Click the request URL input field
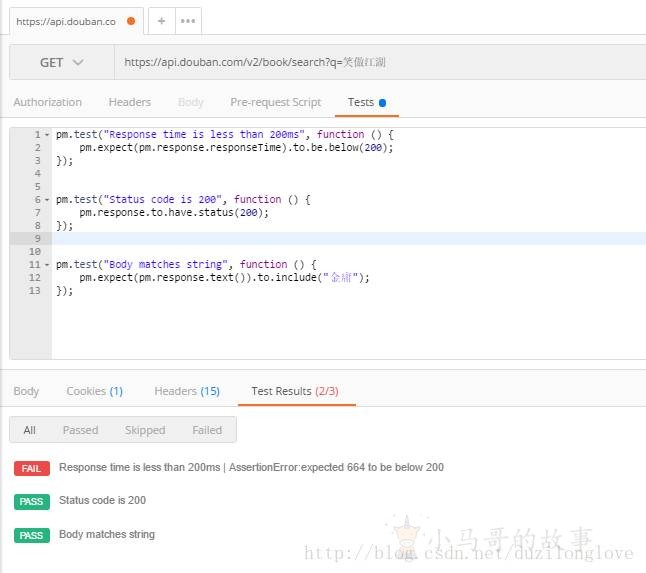The image size is (646, 573). pos(380,62)
